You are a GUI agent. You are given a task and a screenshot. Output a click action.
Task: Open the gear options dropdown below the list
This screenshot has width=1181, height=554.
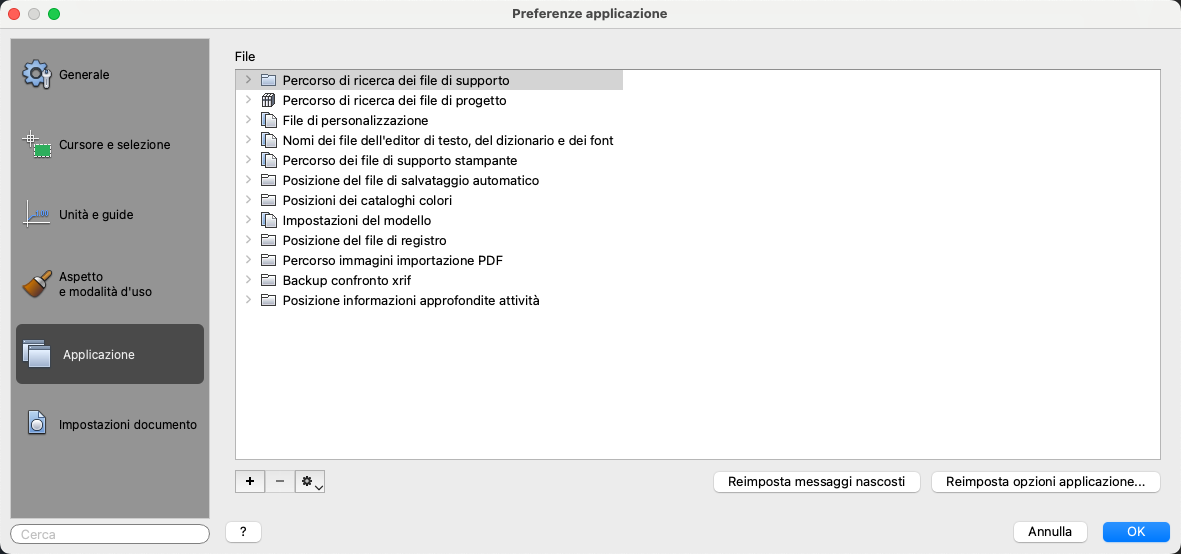coord(310,482)
